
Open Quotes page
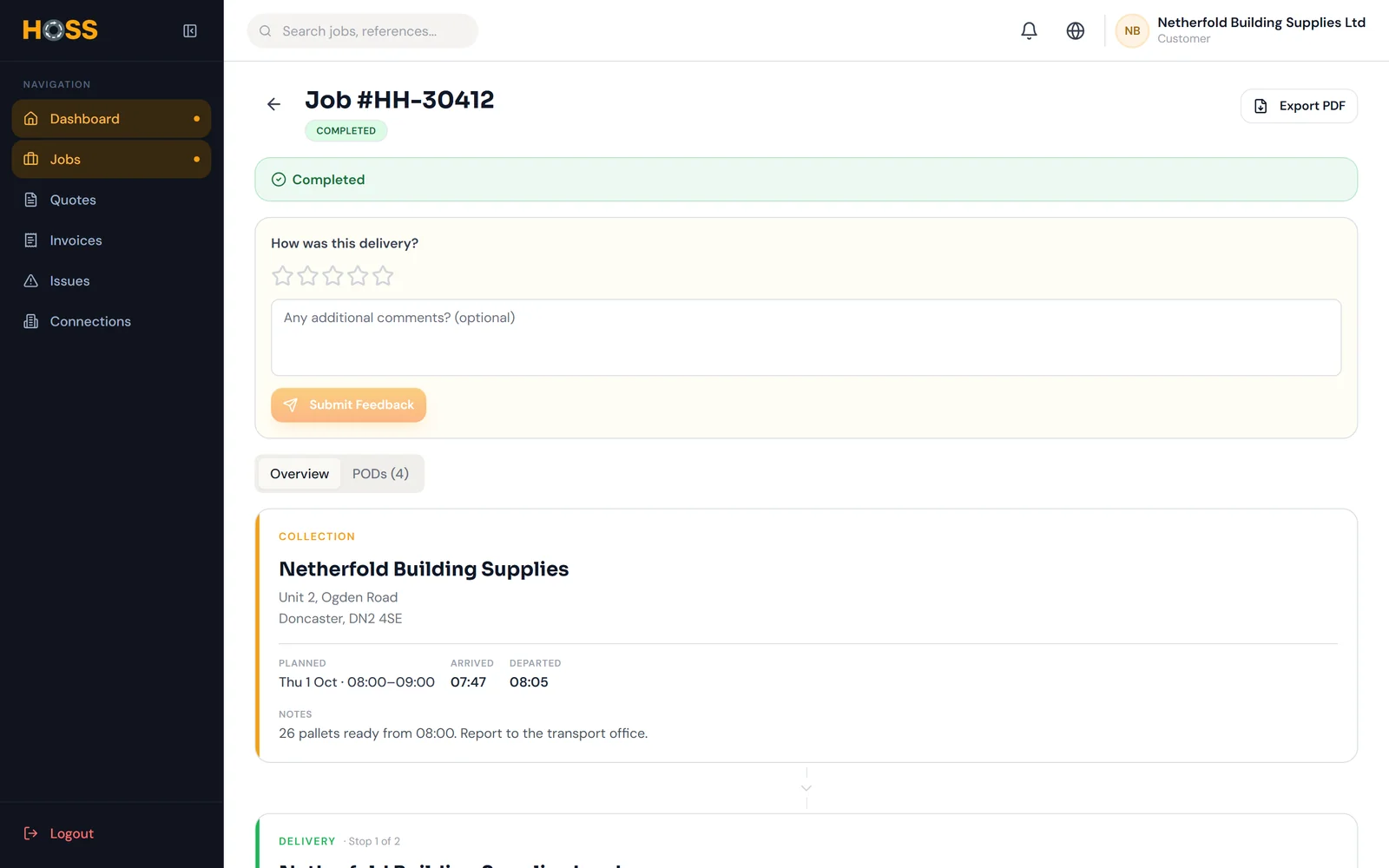[111, 200]
